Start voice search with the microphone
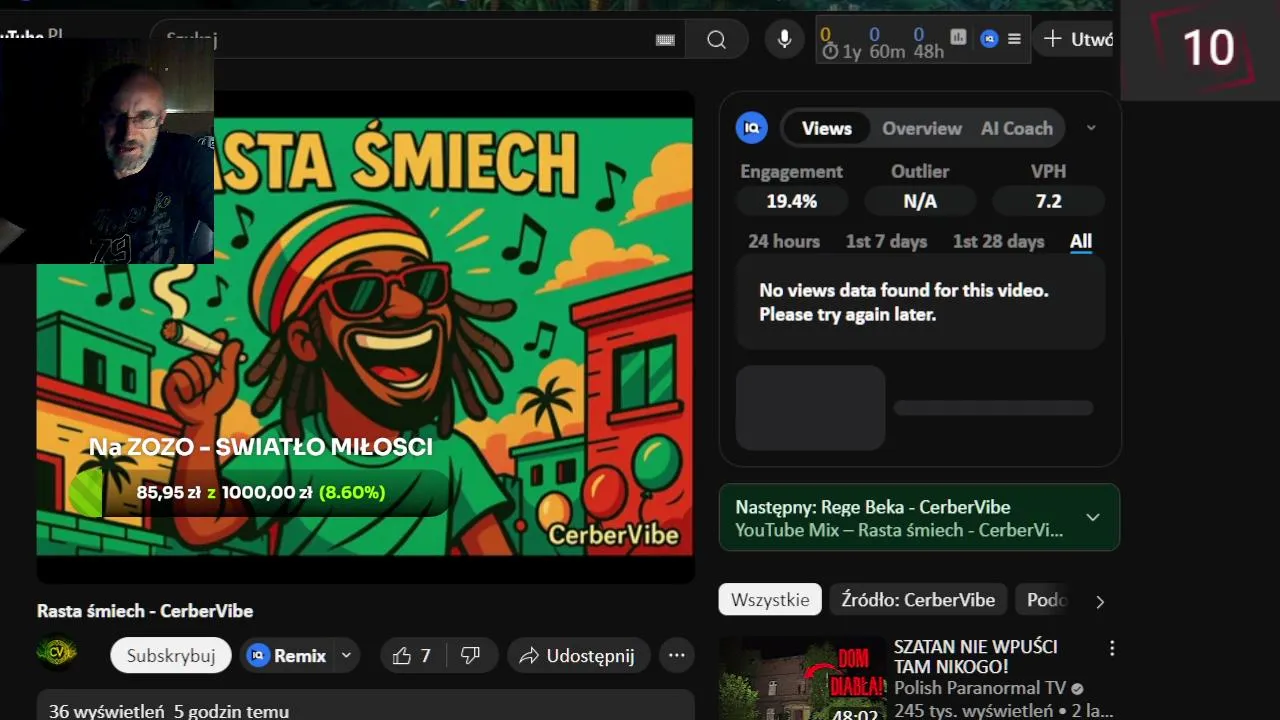Image resolution: width=1280 pixels, height=720 pixels. point(785,39)
